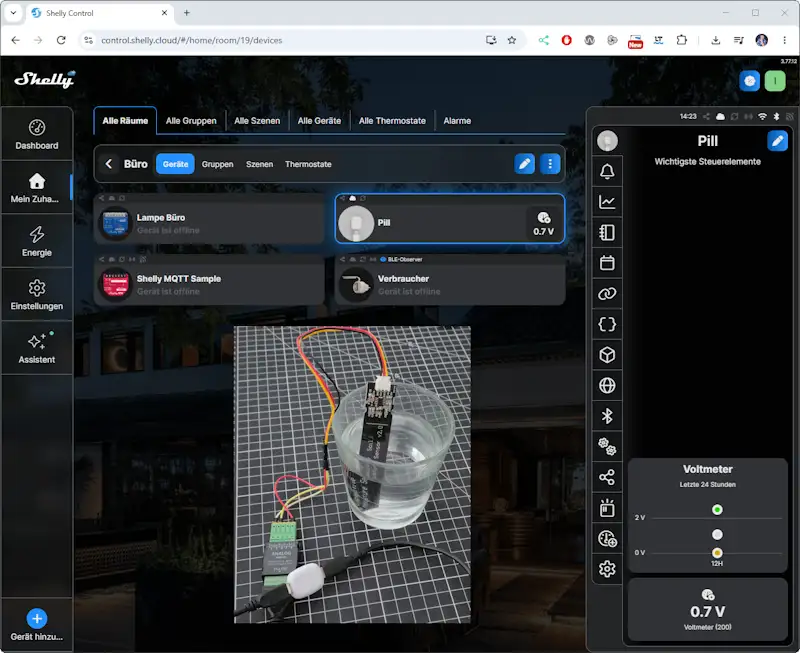The width and height of the screenshot is (800, 653).
Task: Open the Pill globe network icon
Action: (607, 386)
